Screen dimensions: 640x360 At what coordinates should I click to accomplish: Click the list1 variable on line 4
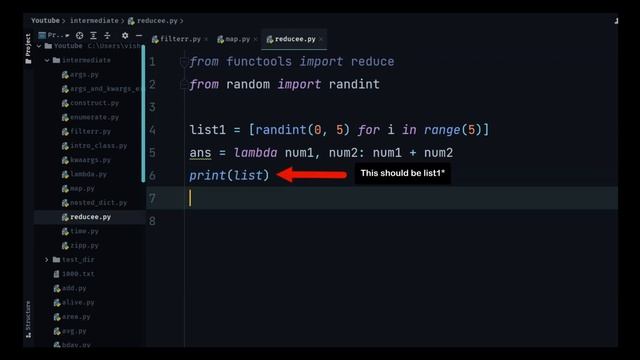[207, 130]
